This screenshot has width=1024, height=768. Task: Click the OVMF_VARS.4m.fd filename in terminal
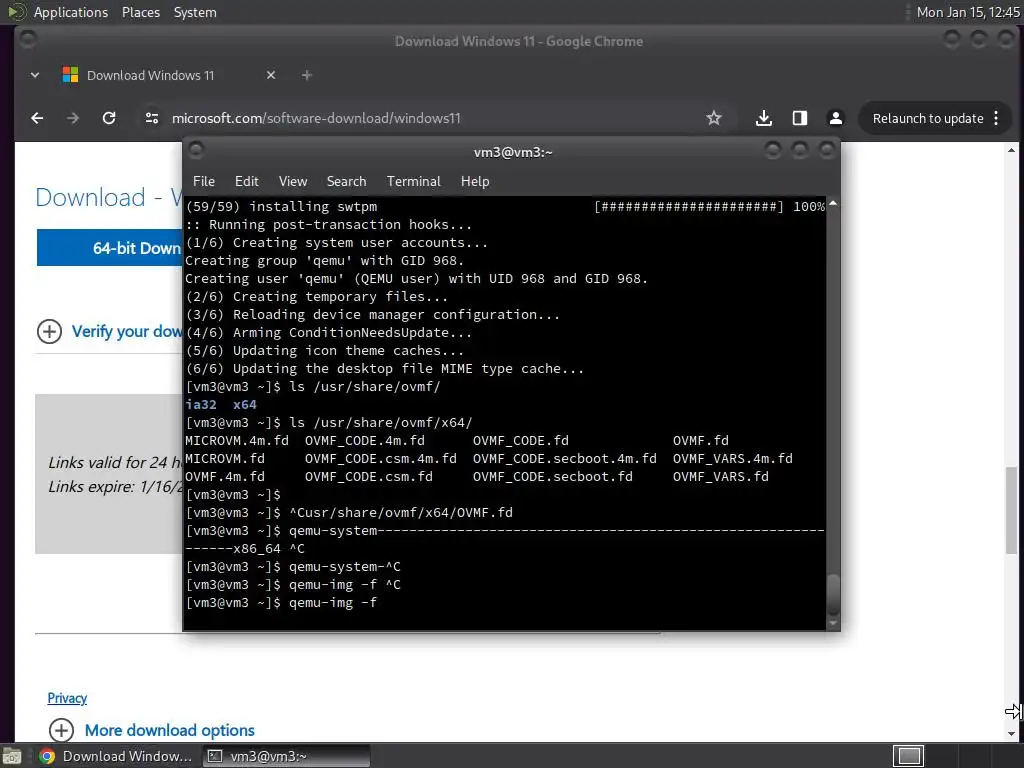(x=733, y=458)
